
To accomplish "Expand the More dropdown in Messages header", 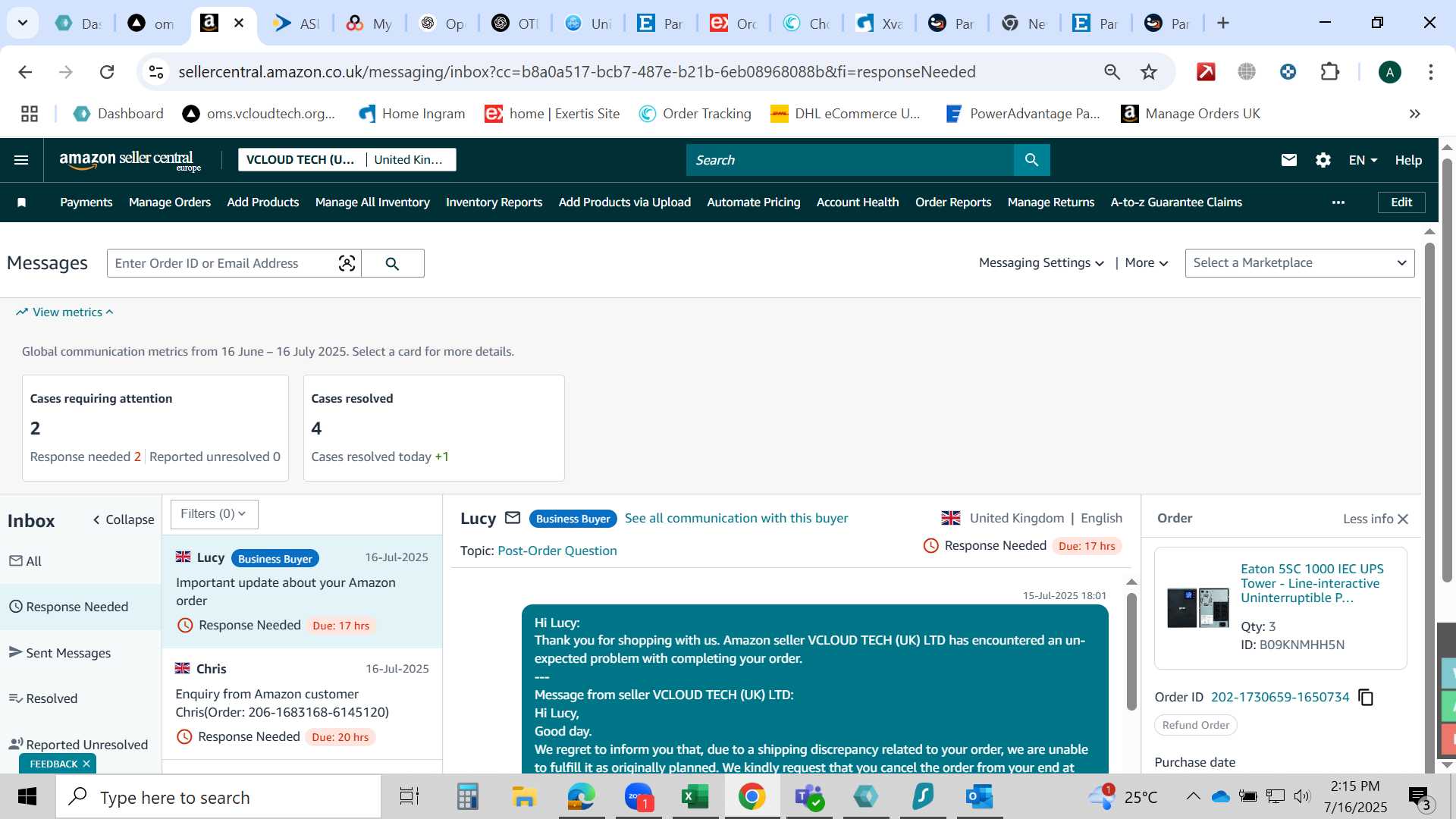I will (1146, 263).
